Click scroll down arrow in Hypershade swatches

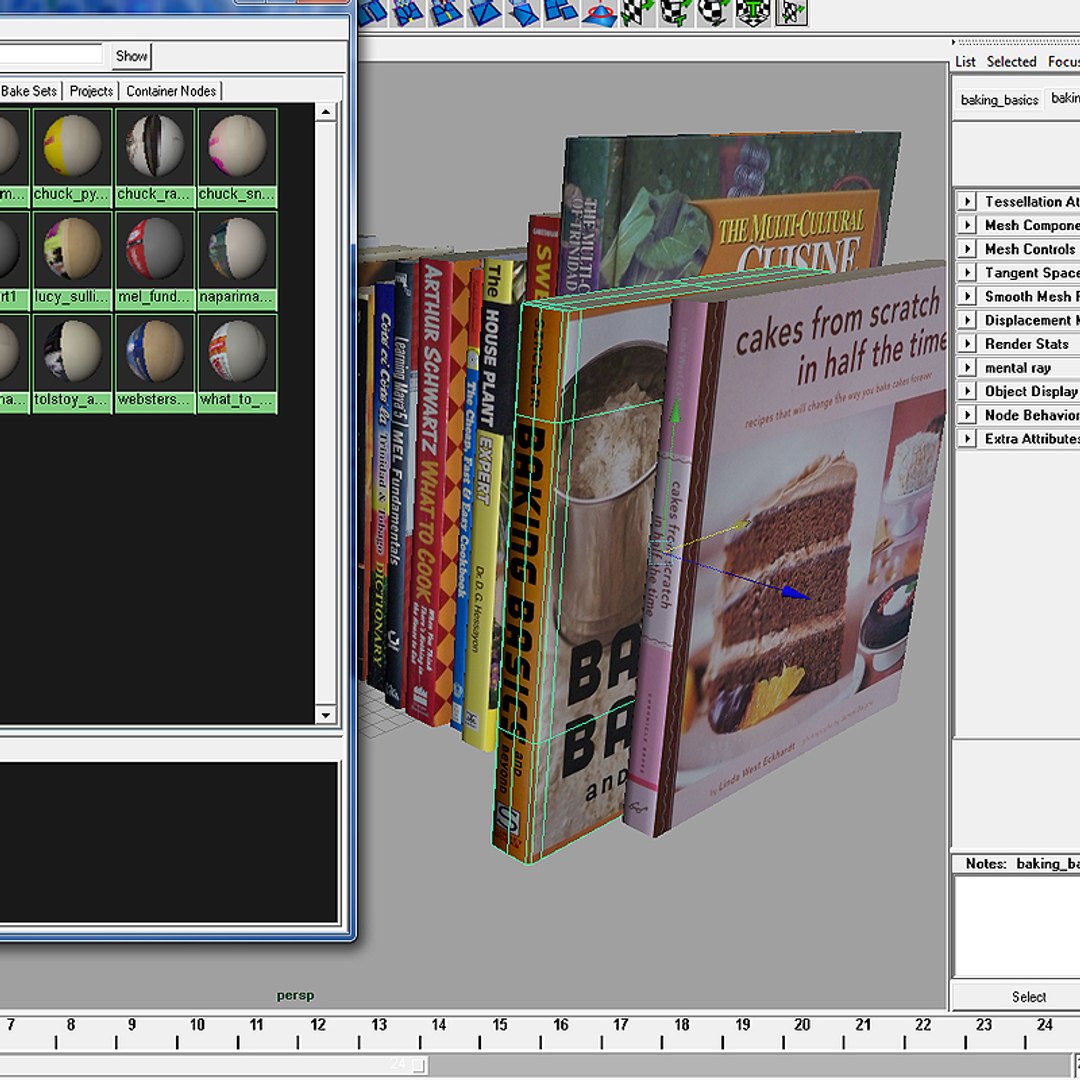(x=326, y=715)
